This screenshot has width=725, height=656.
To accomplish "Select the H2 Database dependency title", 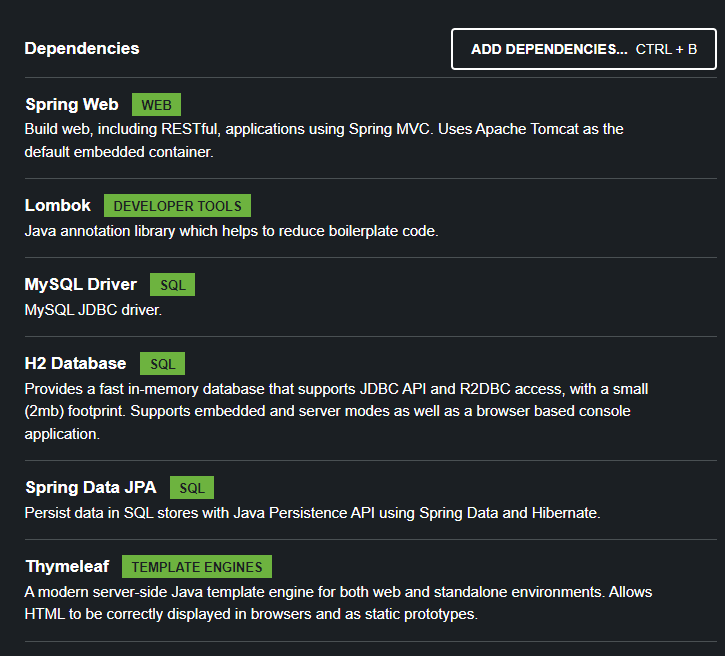I will click(75, 363).
